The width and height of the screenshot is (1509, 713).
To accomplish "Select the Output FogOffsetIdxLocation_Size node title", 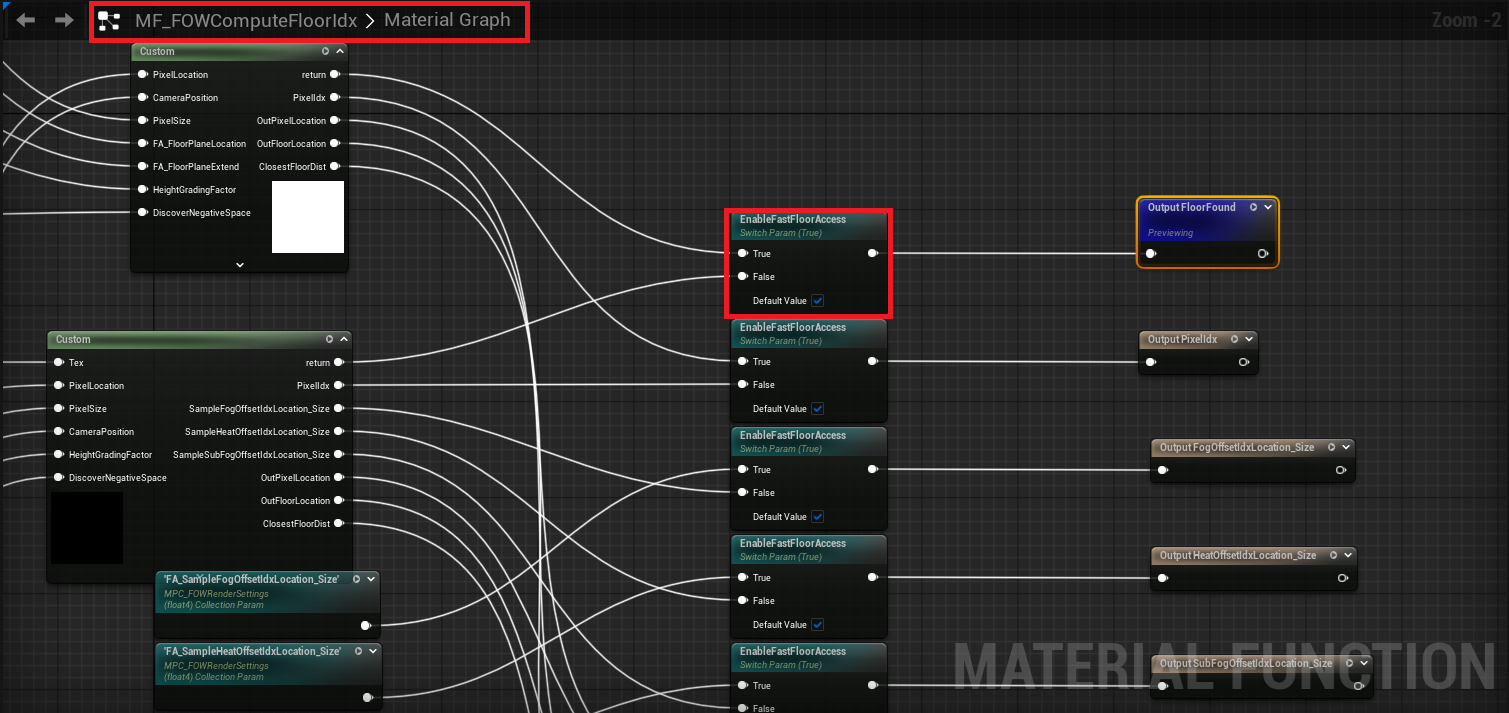I will click(x=1237, y=448).
